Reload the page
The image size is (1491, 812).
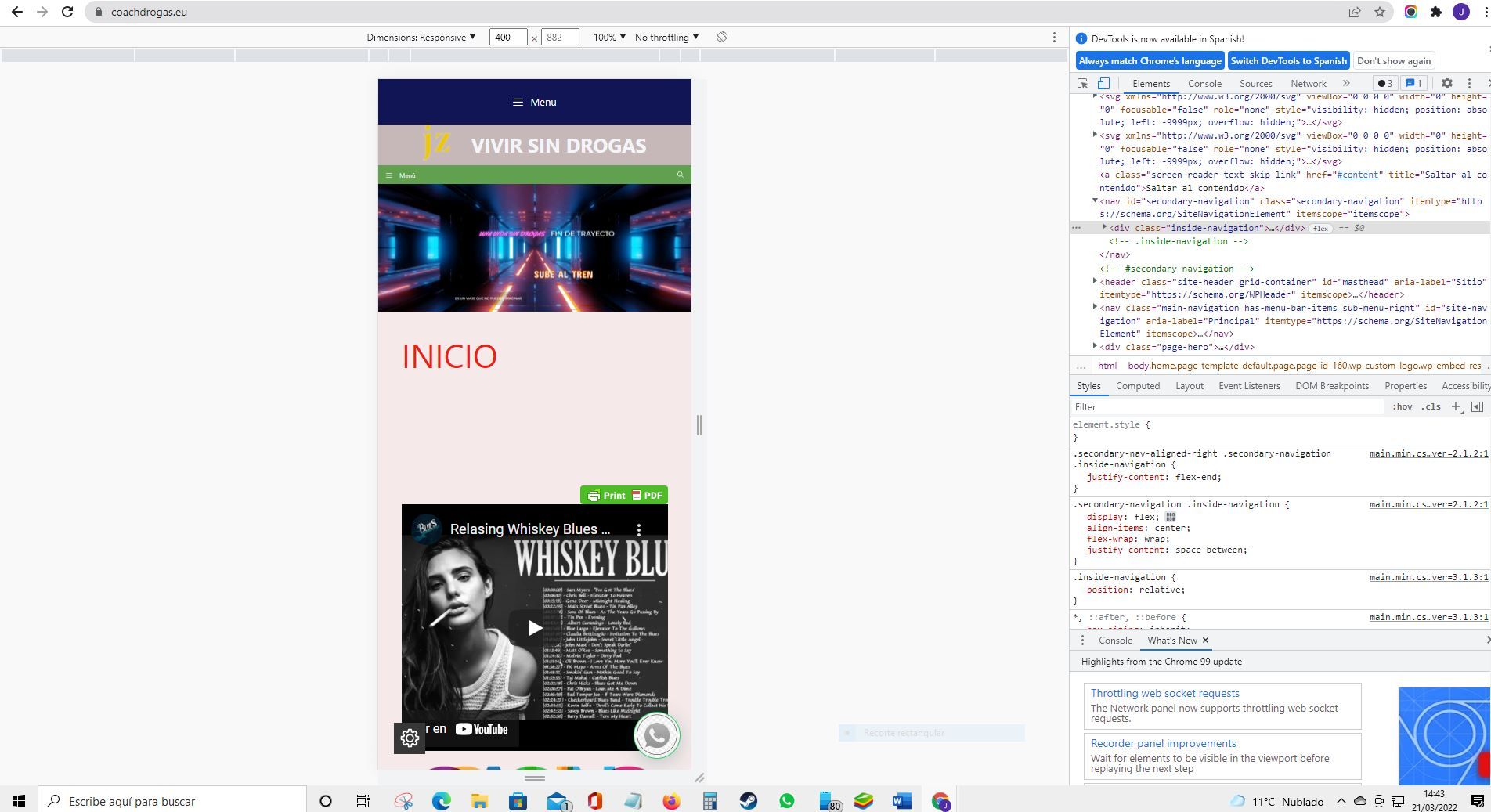pyautogui.click(x=67, y=12)
